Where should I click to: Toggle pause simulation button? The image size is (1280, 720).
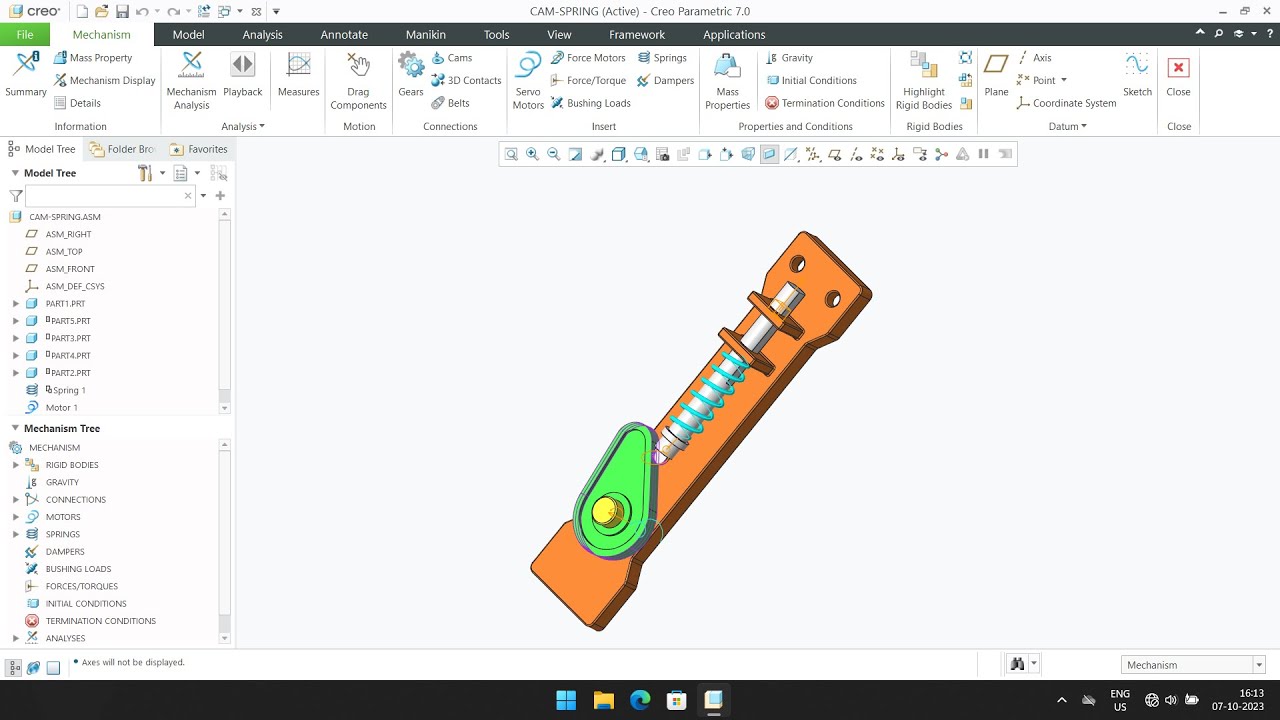click(983, 154)
